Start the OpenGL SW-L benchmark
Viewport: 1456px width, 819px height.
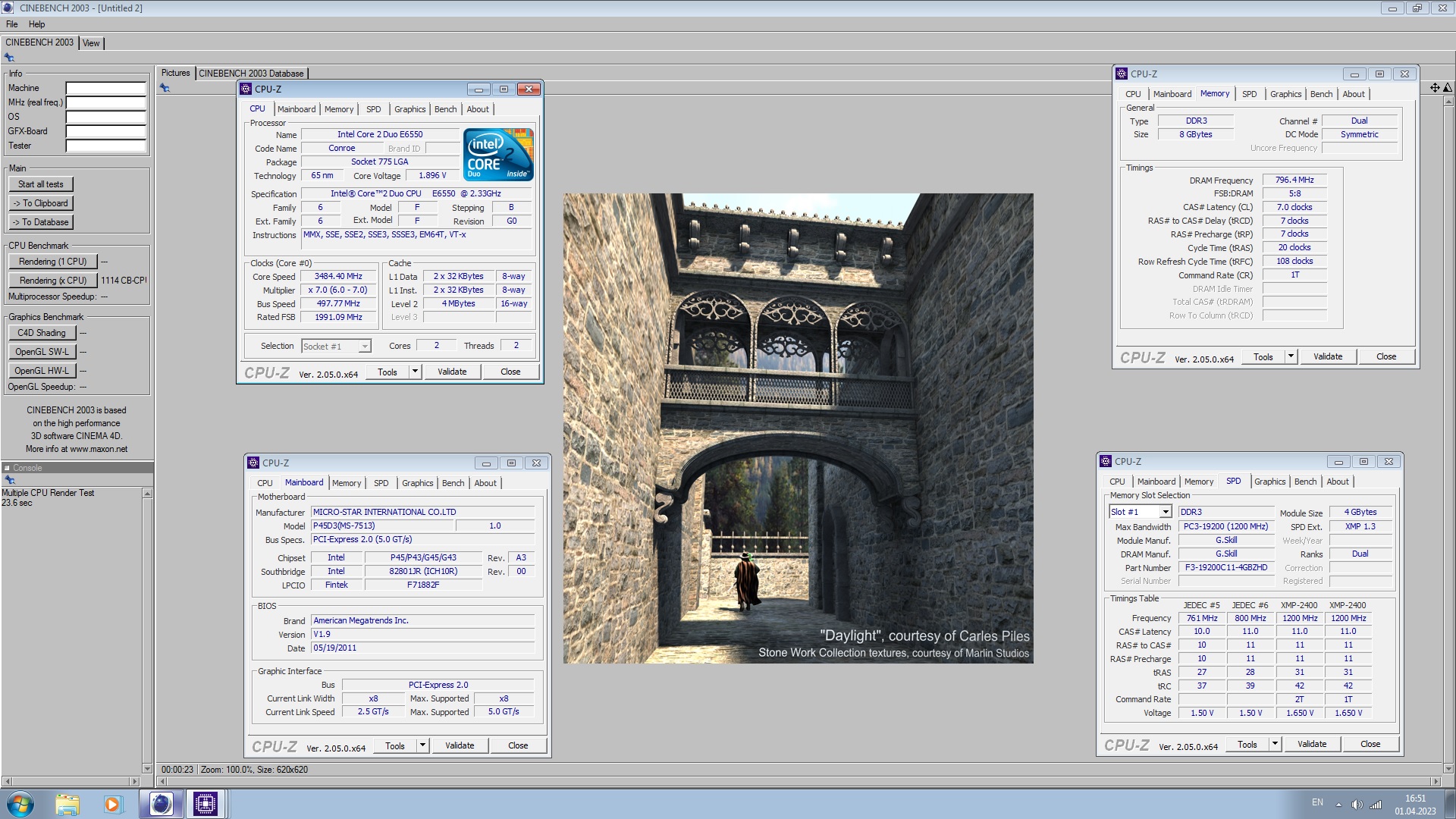click(42, 352)
